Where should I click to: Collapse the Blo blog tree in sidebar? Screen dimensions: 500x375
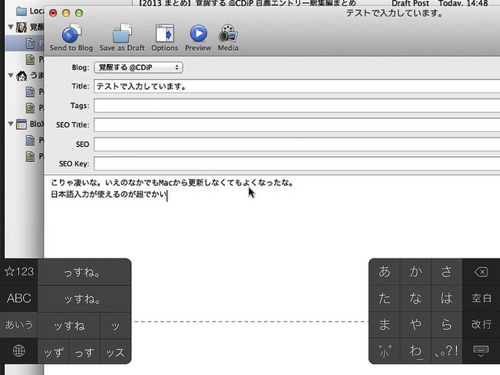[x=11, y=124]
